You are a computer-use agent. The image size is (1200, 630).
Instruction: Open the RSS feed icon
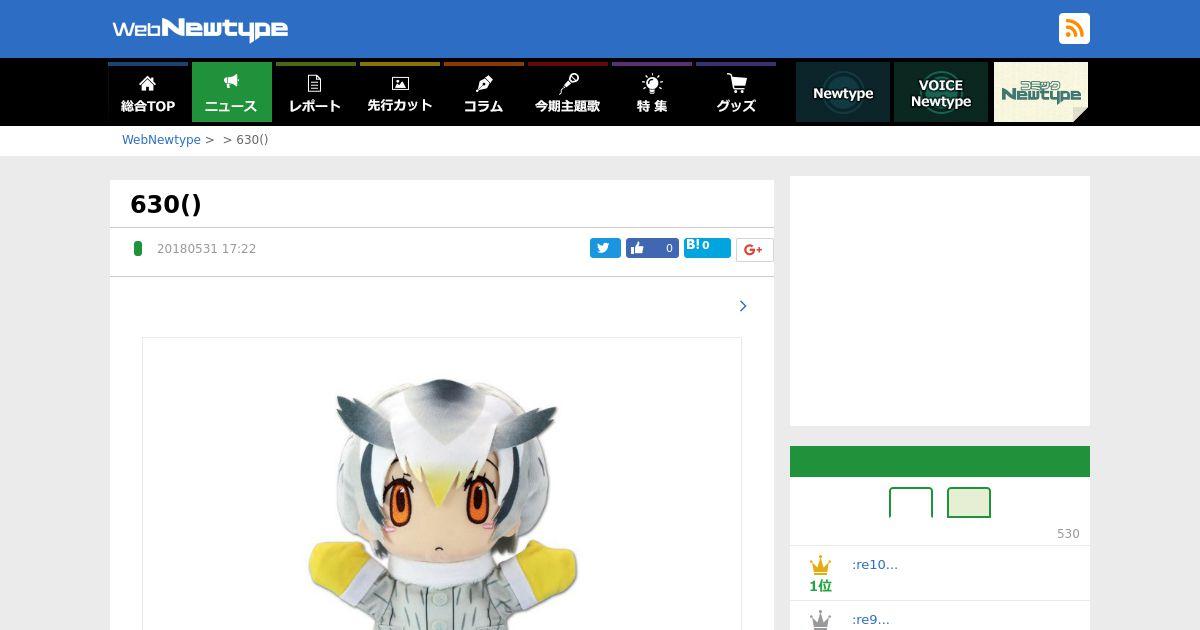point(1074,29)
